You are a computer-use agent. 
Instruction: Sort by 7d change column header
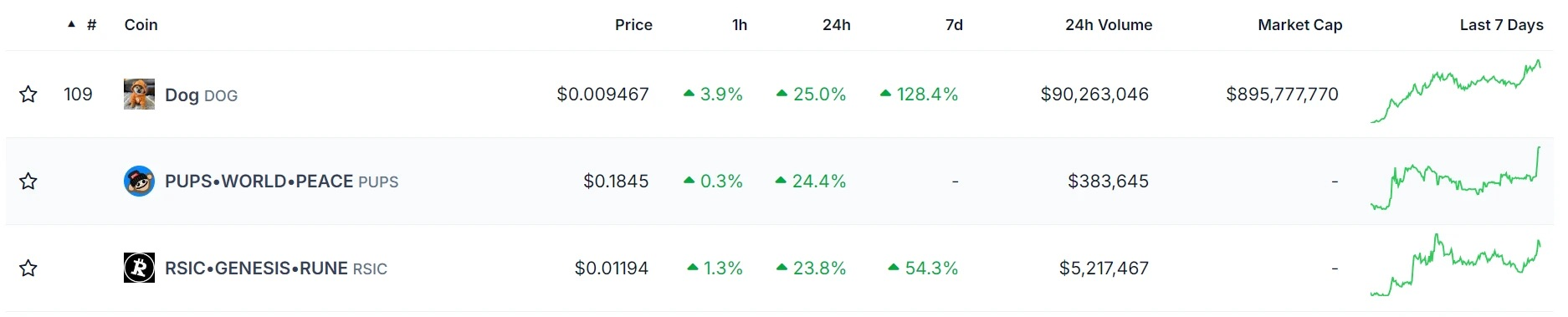[954, 25]
